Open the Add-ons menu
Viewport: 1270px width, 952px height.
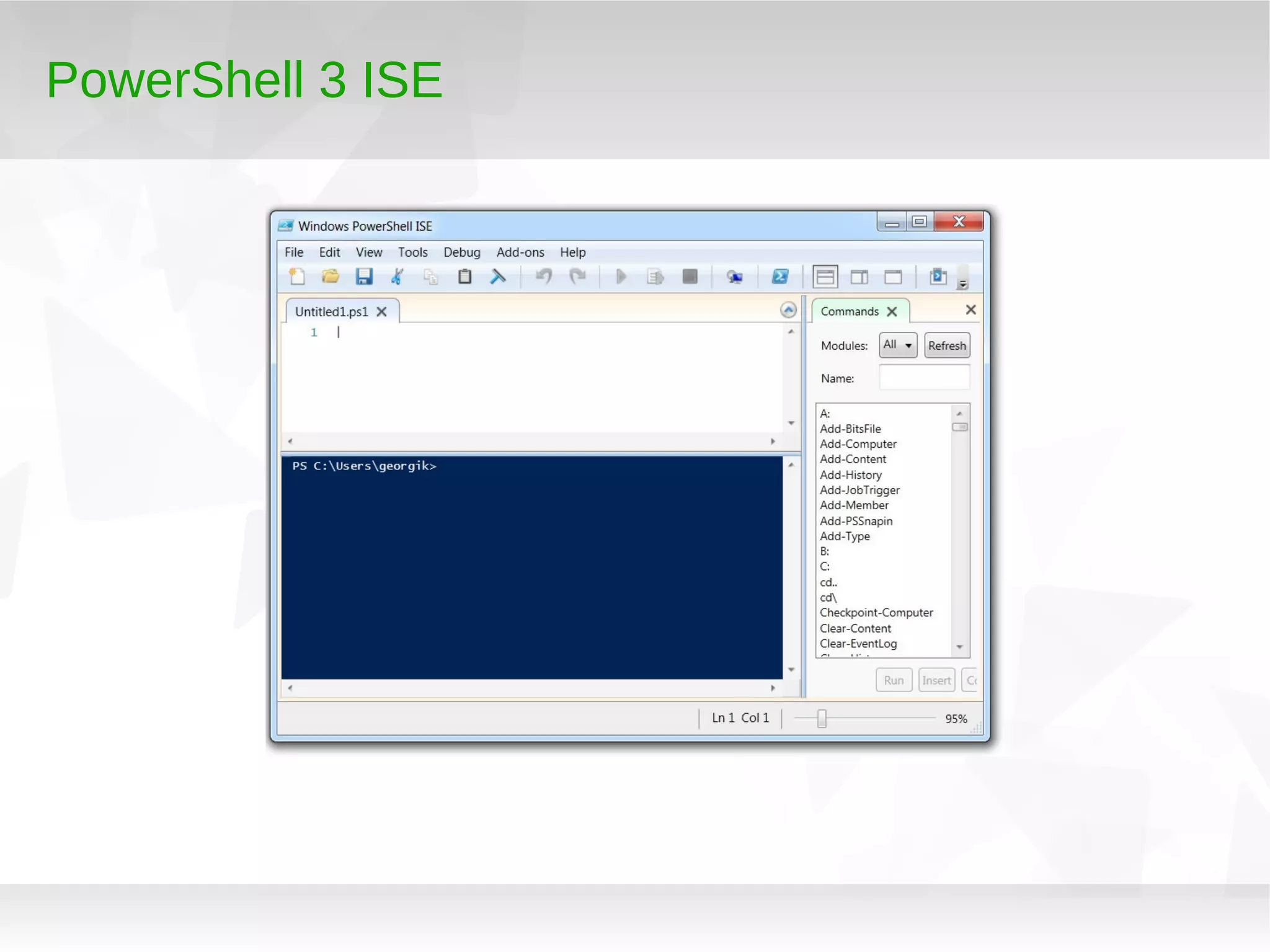pyautogui.click(x=520, y=252)
